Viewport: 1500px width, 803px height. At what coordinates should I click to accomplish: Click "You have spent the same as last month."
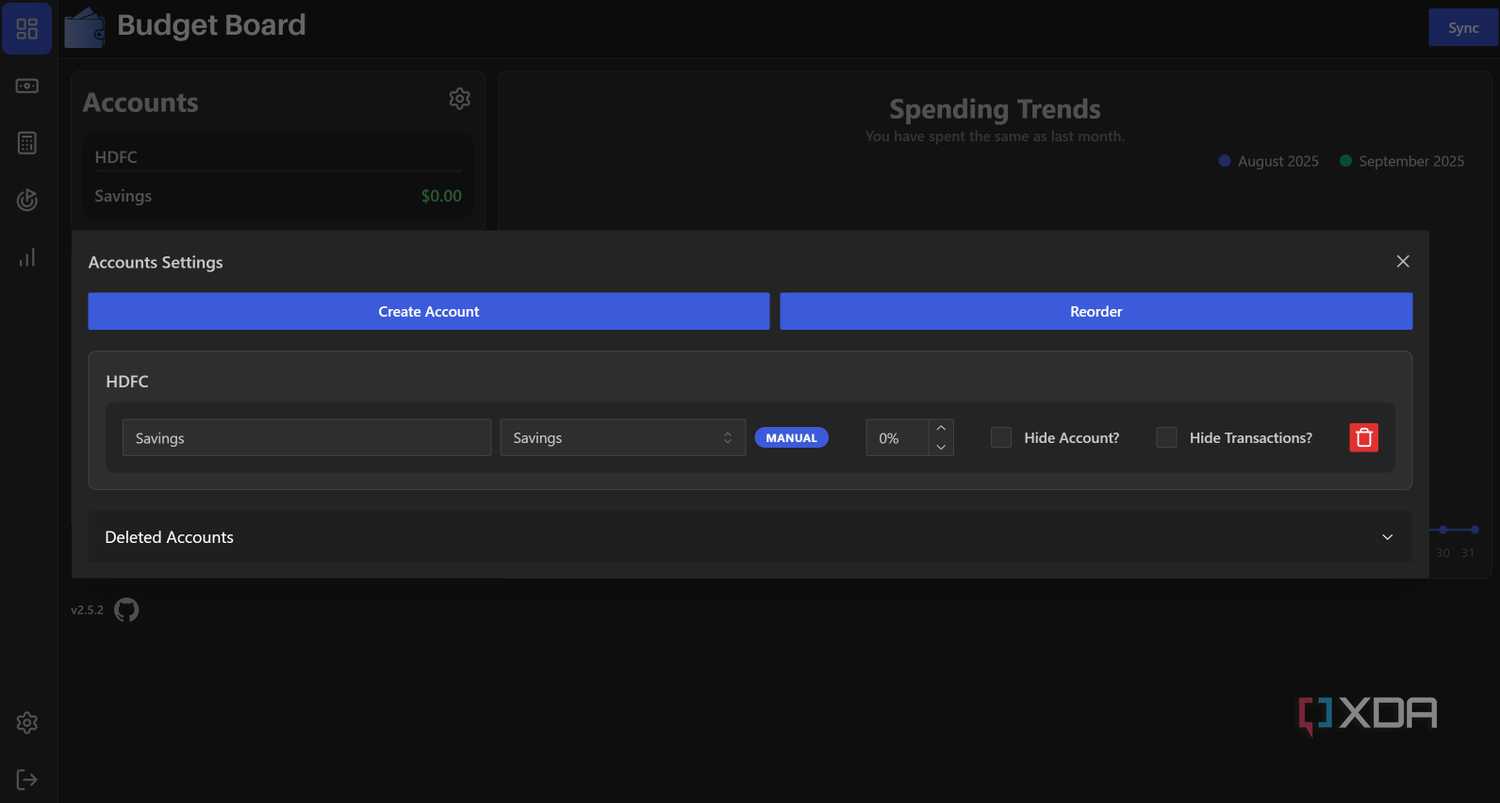995,136
